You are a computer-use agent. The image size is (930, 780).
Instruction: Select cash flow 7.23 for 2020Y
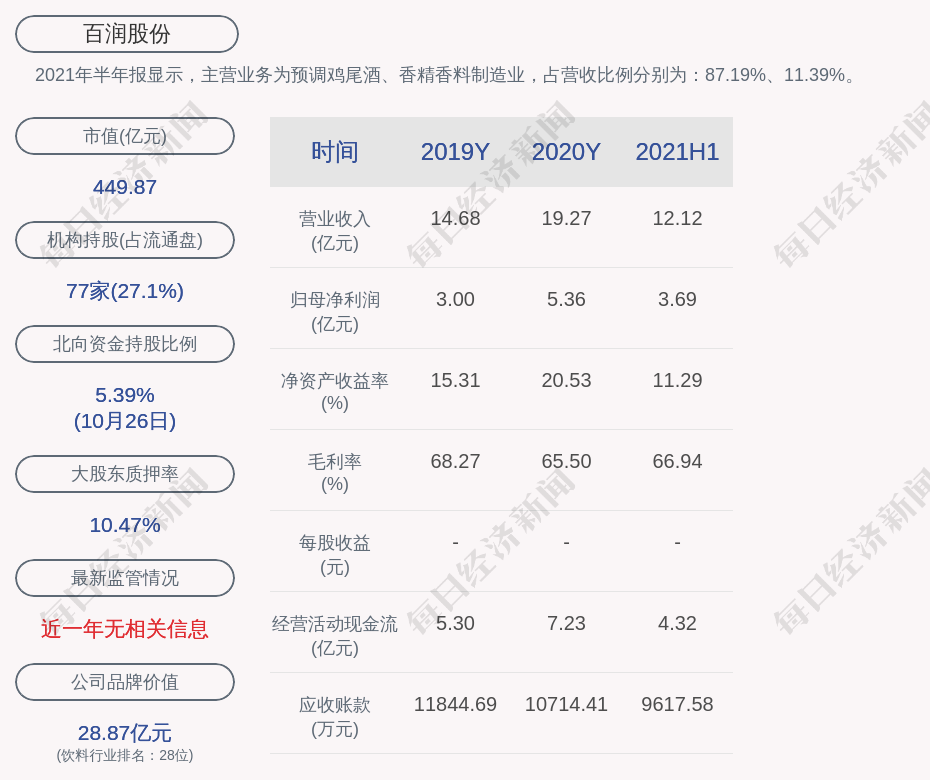[x=566, y=623]
